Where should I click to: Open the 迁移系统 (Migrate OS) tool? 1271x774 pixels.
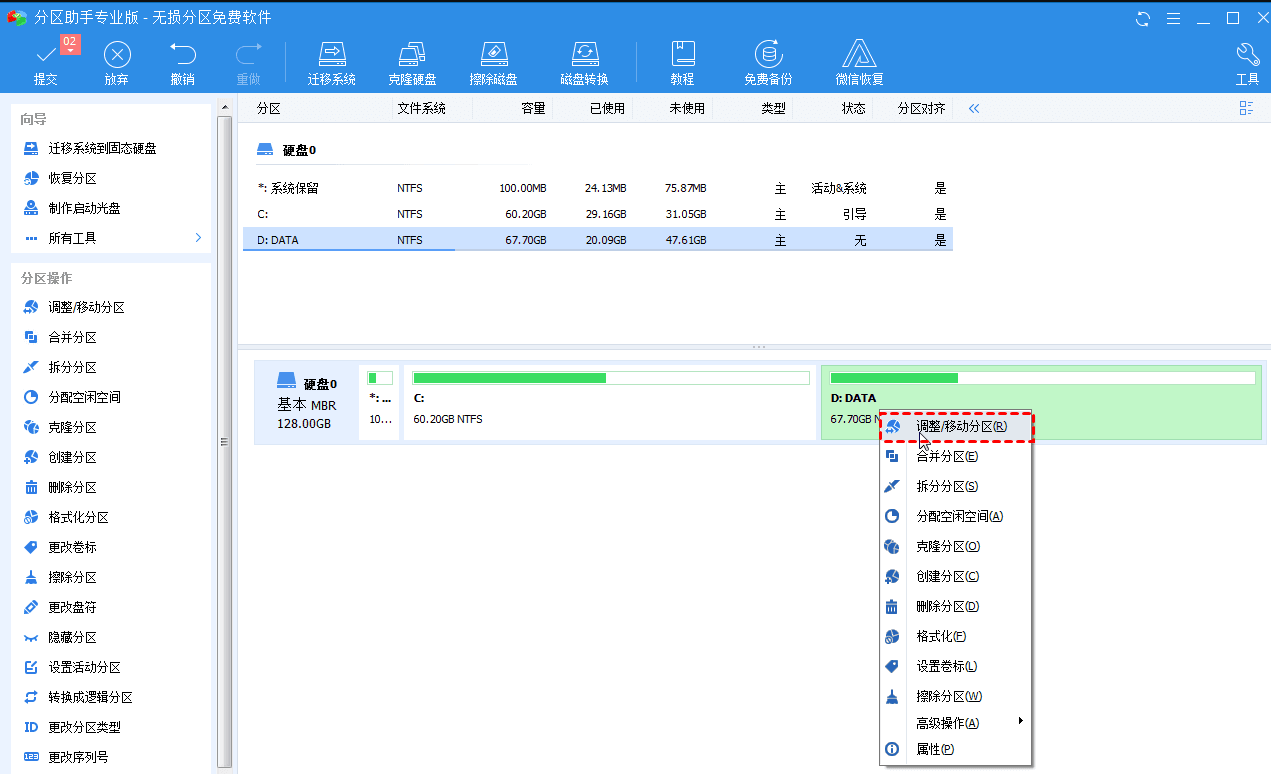331,62
